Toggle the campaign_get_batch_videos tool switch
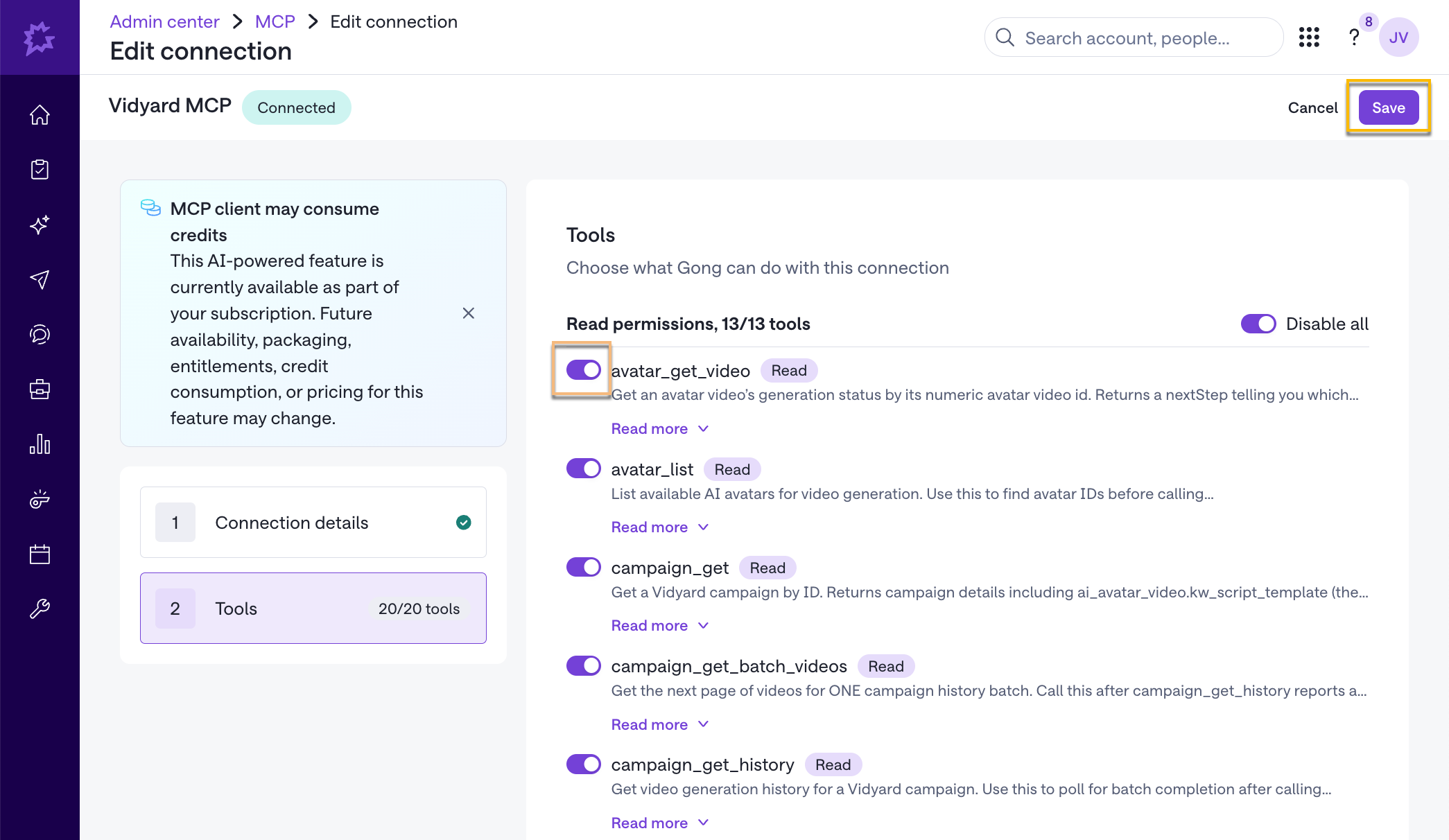The height and width of the screenshot is (840, 1449). coord(584,665)
